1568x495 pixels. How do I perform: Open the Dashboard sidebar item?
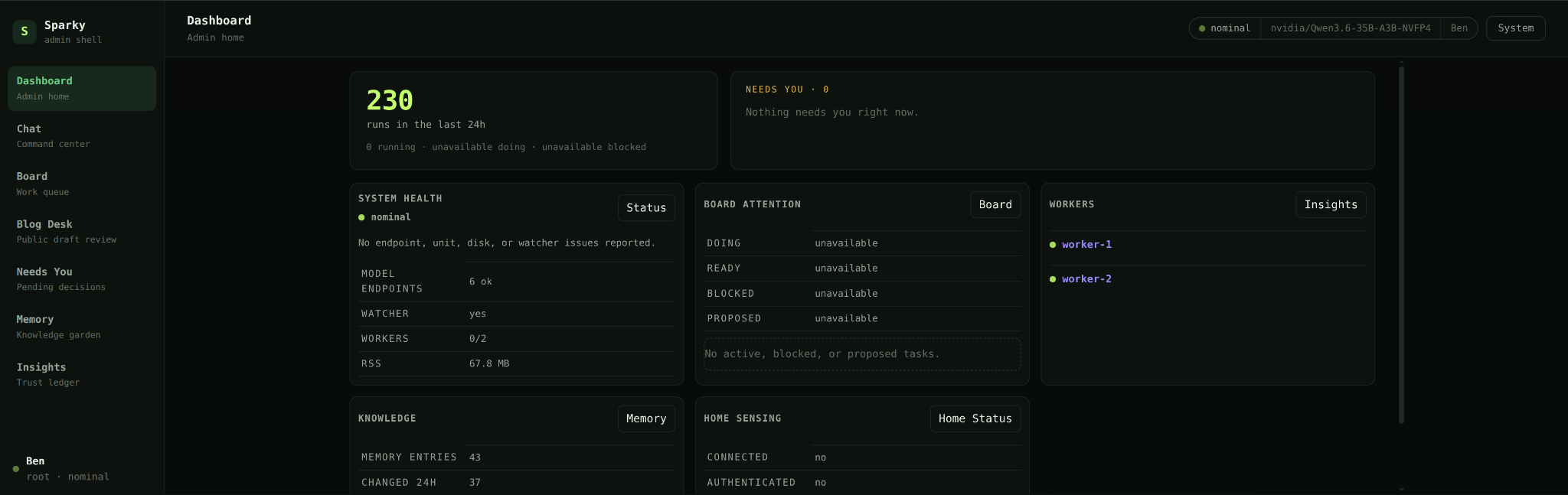click(x=82, y=88)
